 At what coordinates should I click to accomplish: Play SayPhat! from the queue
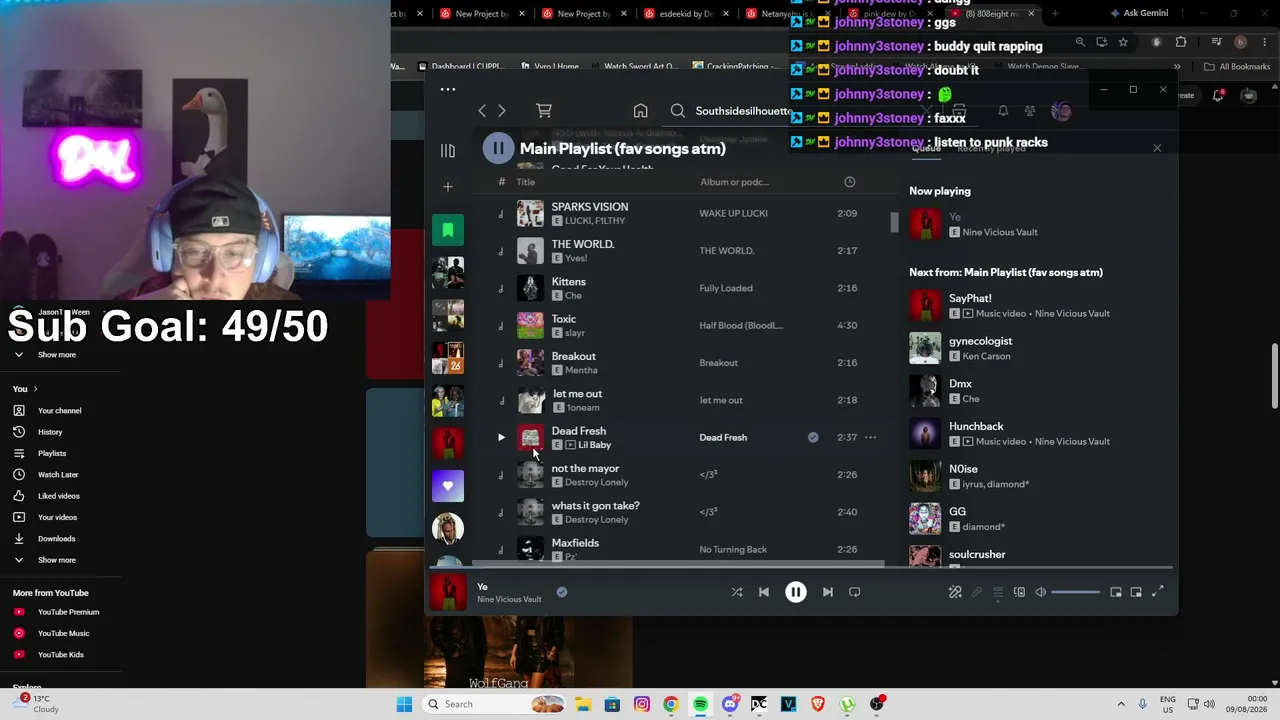[925, 305]
